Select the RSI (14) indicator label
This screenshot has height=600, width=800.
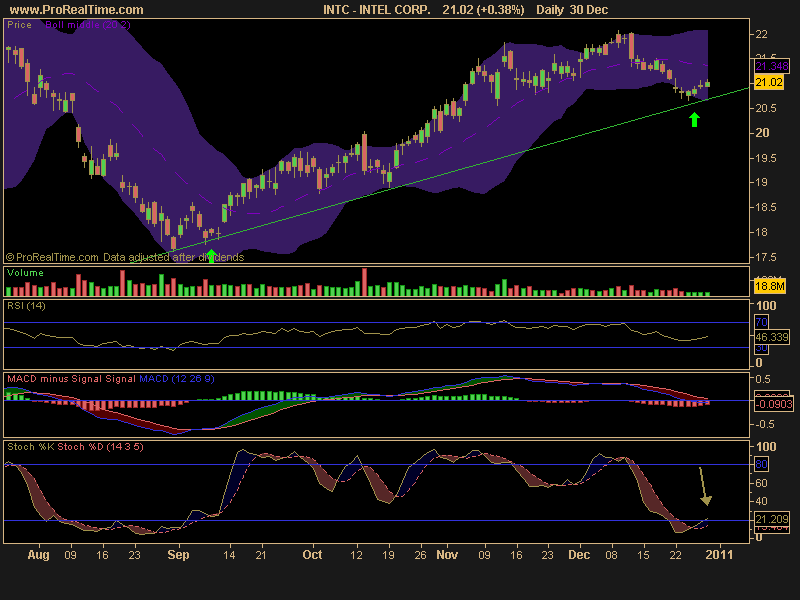(x=26, y=306)
